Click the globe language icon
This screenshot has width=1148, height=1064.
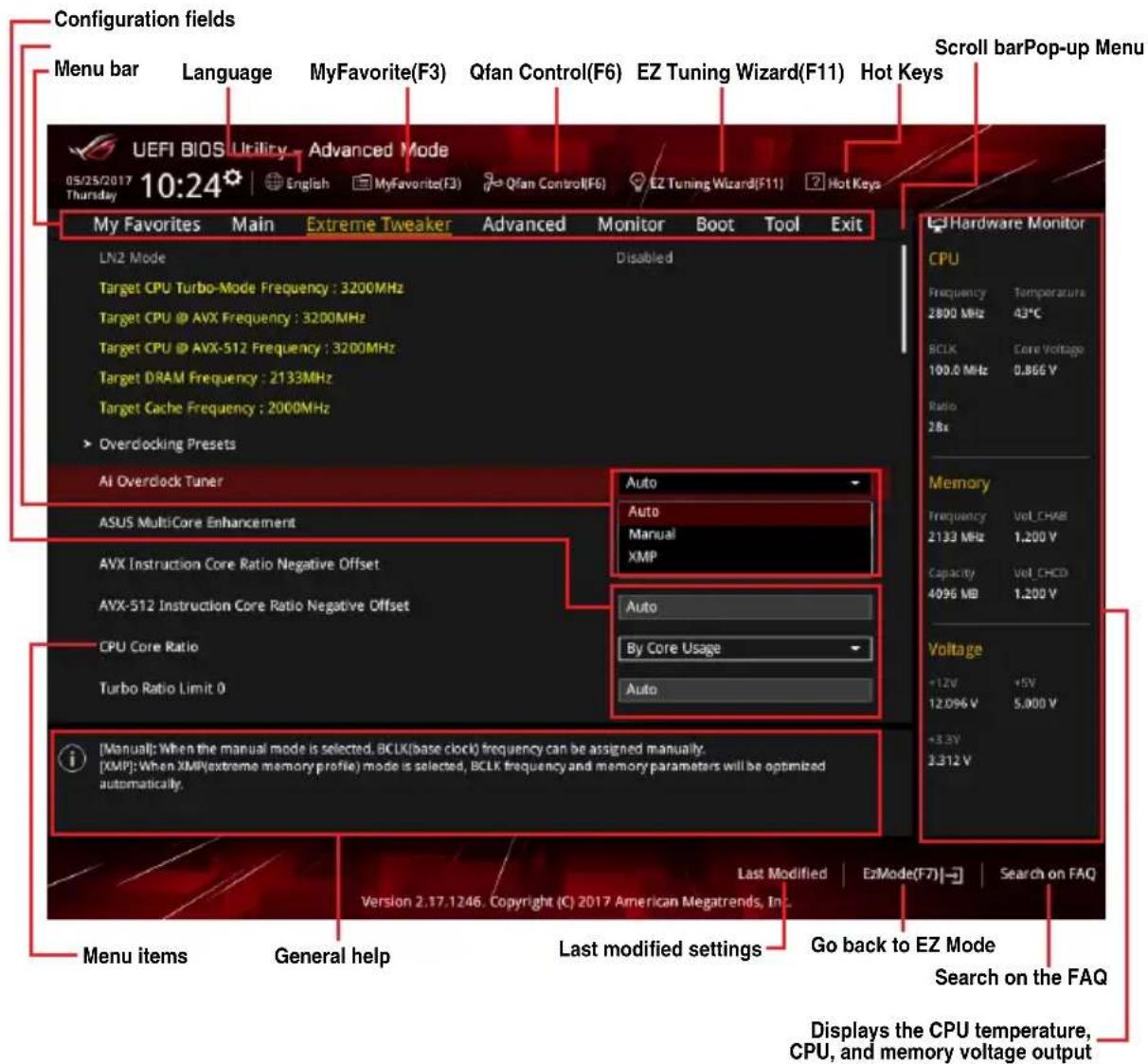[274, 183]
